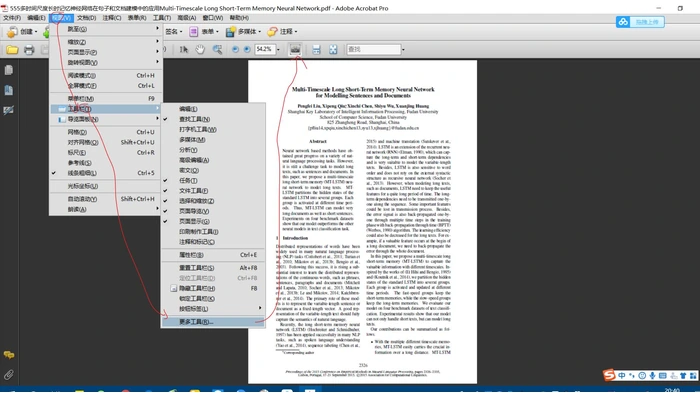Open the find field options dropdown arrow
Image resolution: width=700 pixels, height=395 pixels.
click(x=403, y=50)
